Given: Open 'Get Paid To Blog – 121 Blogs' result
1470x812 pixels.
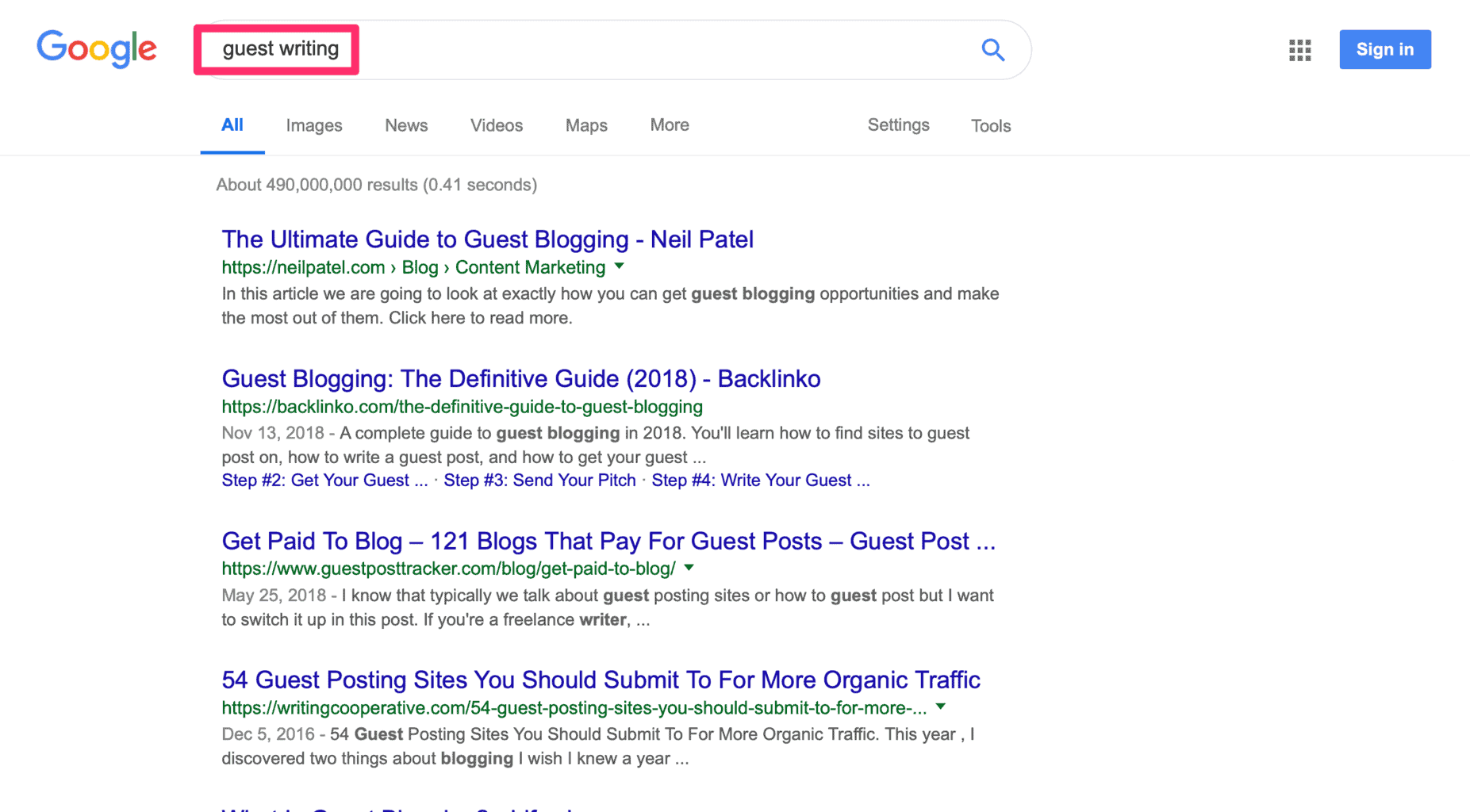Looking at the screenshot, I should click(608, 541).
